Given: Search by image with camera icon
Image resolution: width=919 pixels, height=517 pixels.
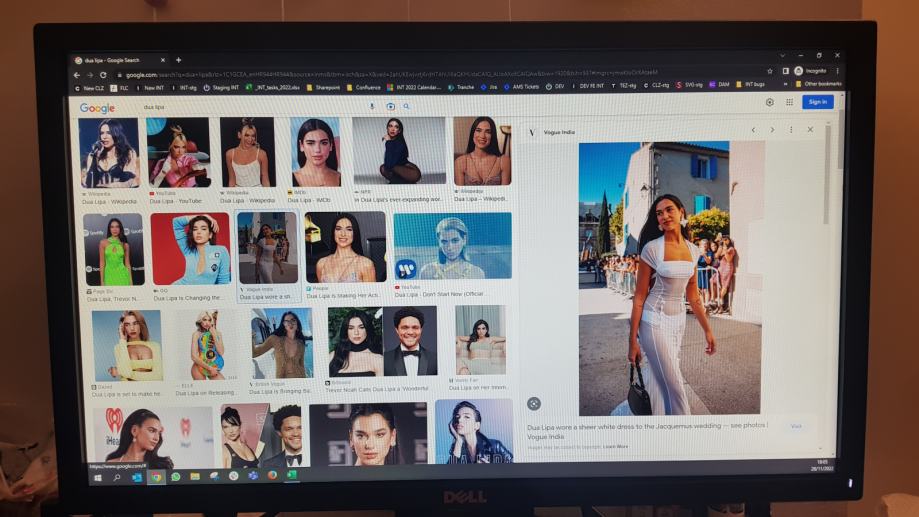Looking at the screenshot, I should point(390,107).
